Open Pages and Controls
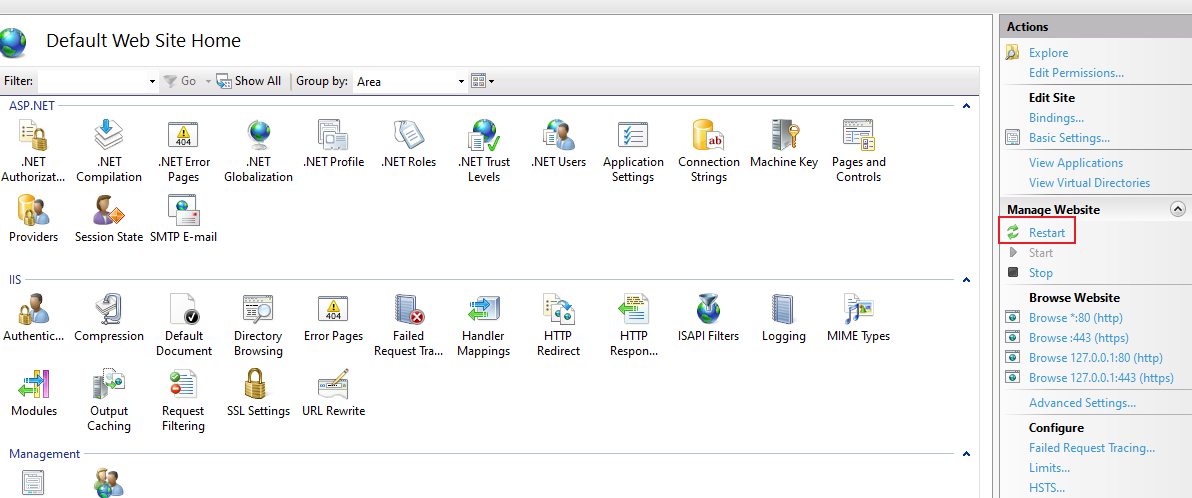Screen dimensions: 1192x498 (x=858, y=151)
